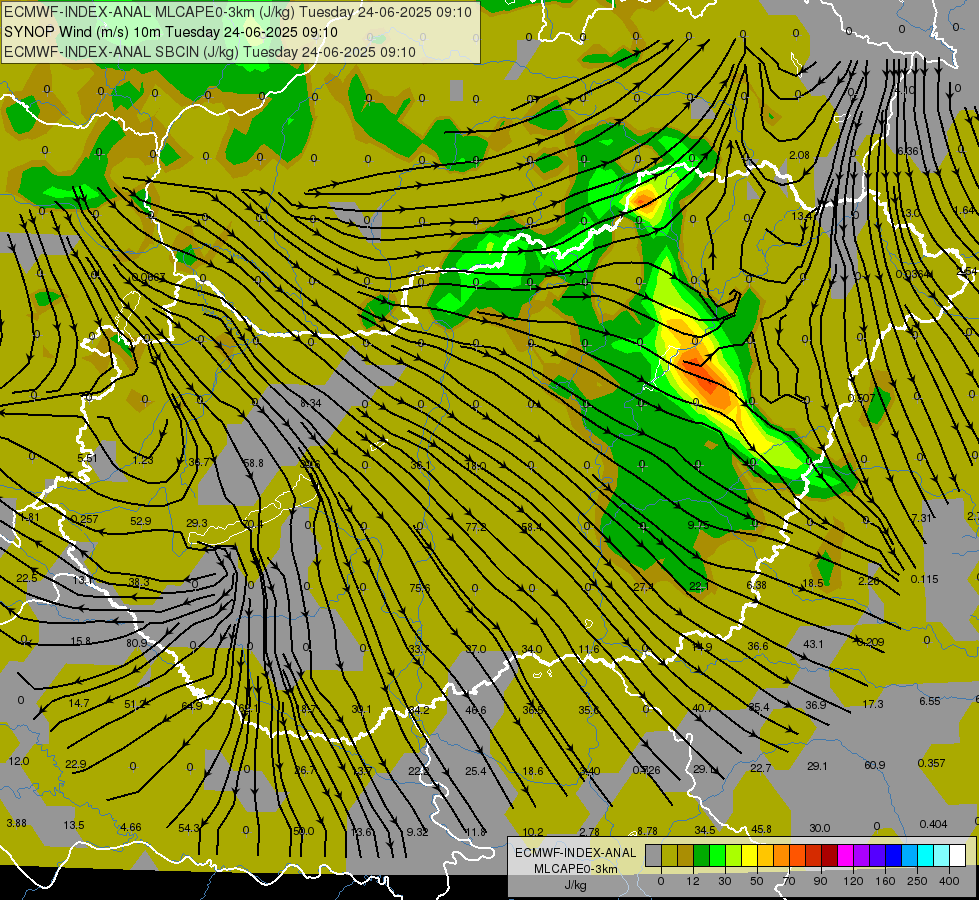Screen dimensions: 979x900
Task: Click the map value 9.32
Action: tap(417, 831)
